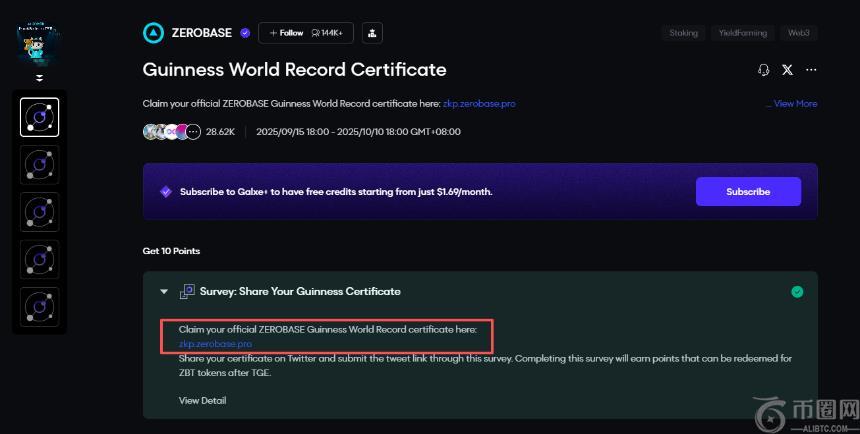The width and height of the screenshot is (860, 434).
Task: Expand the description with View More
Action: [x=791, y=104]
